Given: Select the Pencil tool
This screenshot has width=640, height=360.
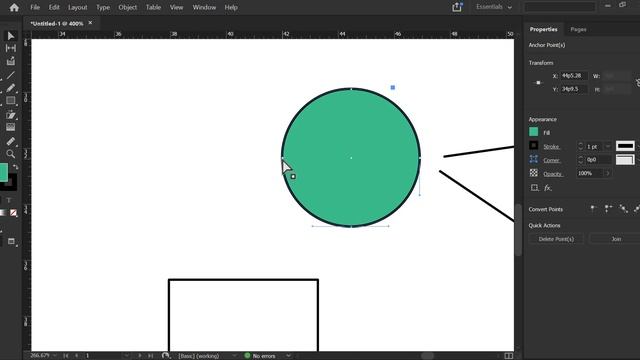Looking at the screenshot, I should click(x=11, y=88).
